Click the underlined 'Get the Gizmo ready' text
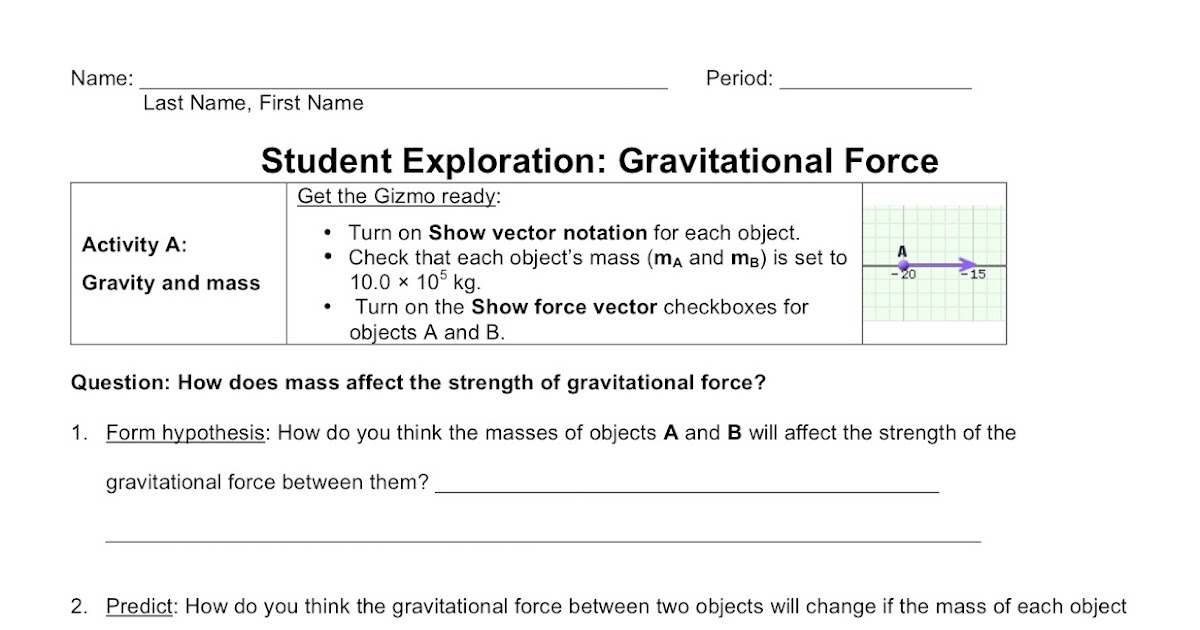The height and width of the screenshot is (630, 1200). [396, 196]
